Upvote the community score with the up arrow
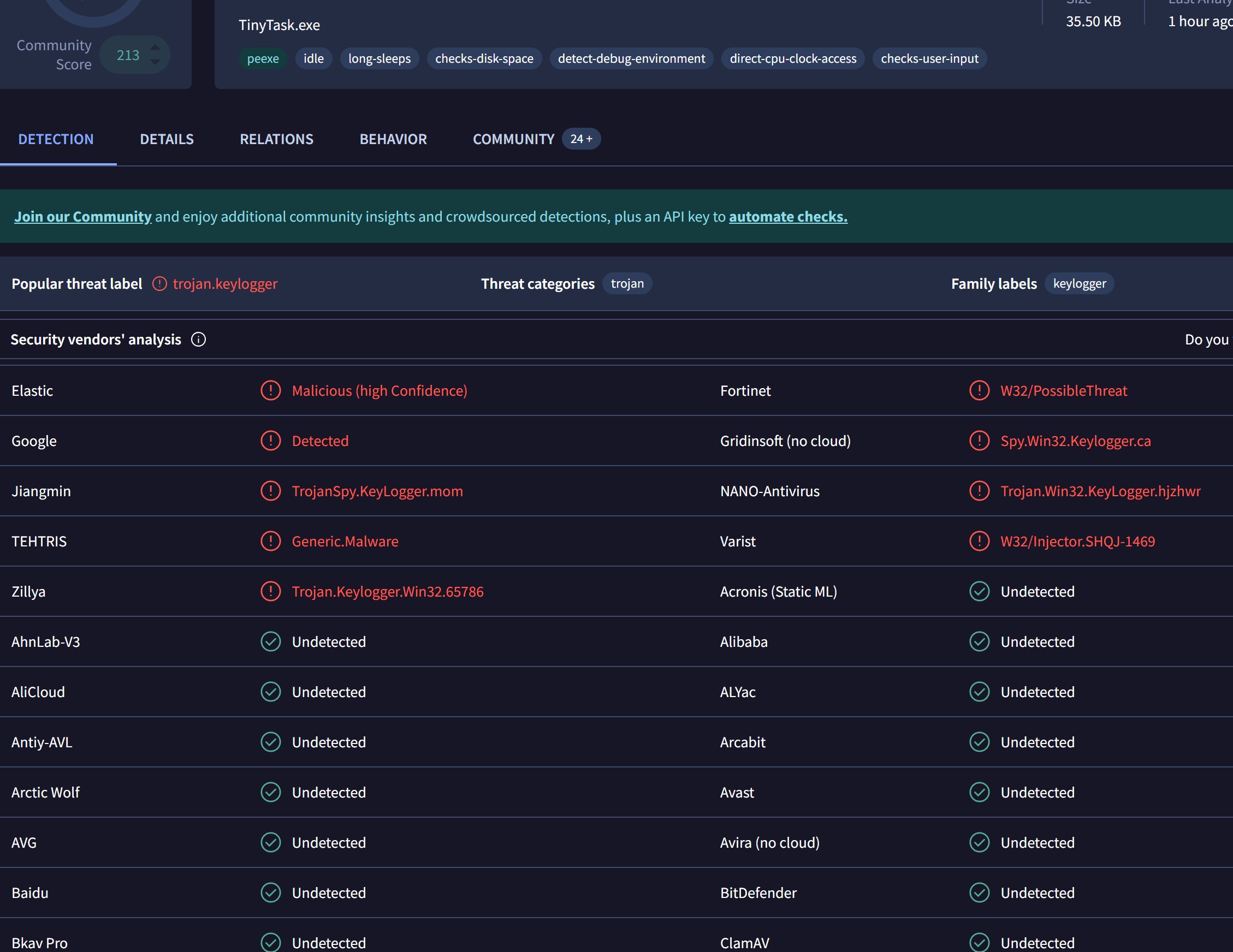The image size is (1233, 952). (155, 47)
